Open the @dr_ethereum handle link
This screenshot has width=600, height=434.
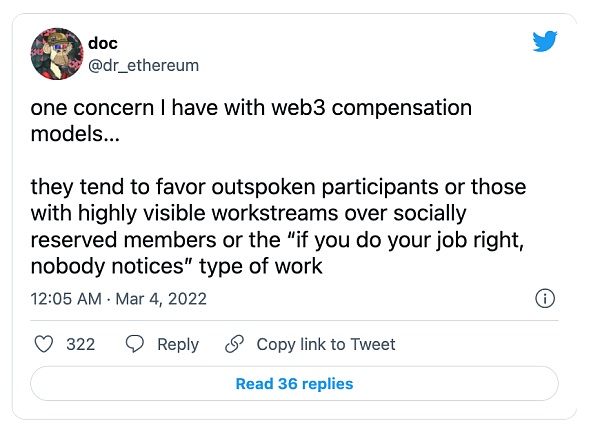point(150,65)
